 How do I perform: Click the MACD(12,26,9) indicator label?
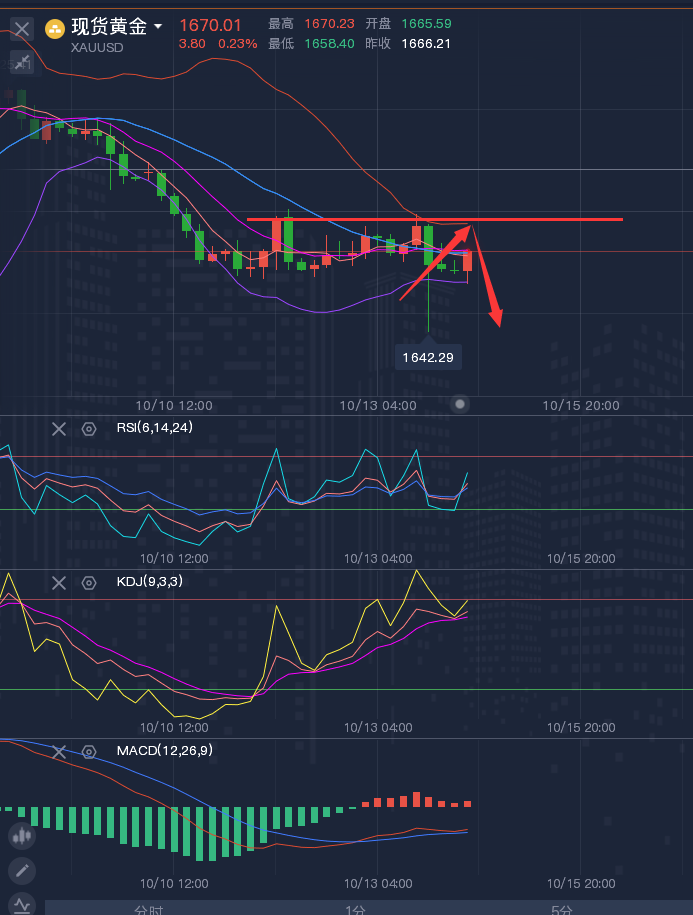click(x=164, y=750)
